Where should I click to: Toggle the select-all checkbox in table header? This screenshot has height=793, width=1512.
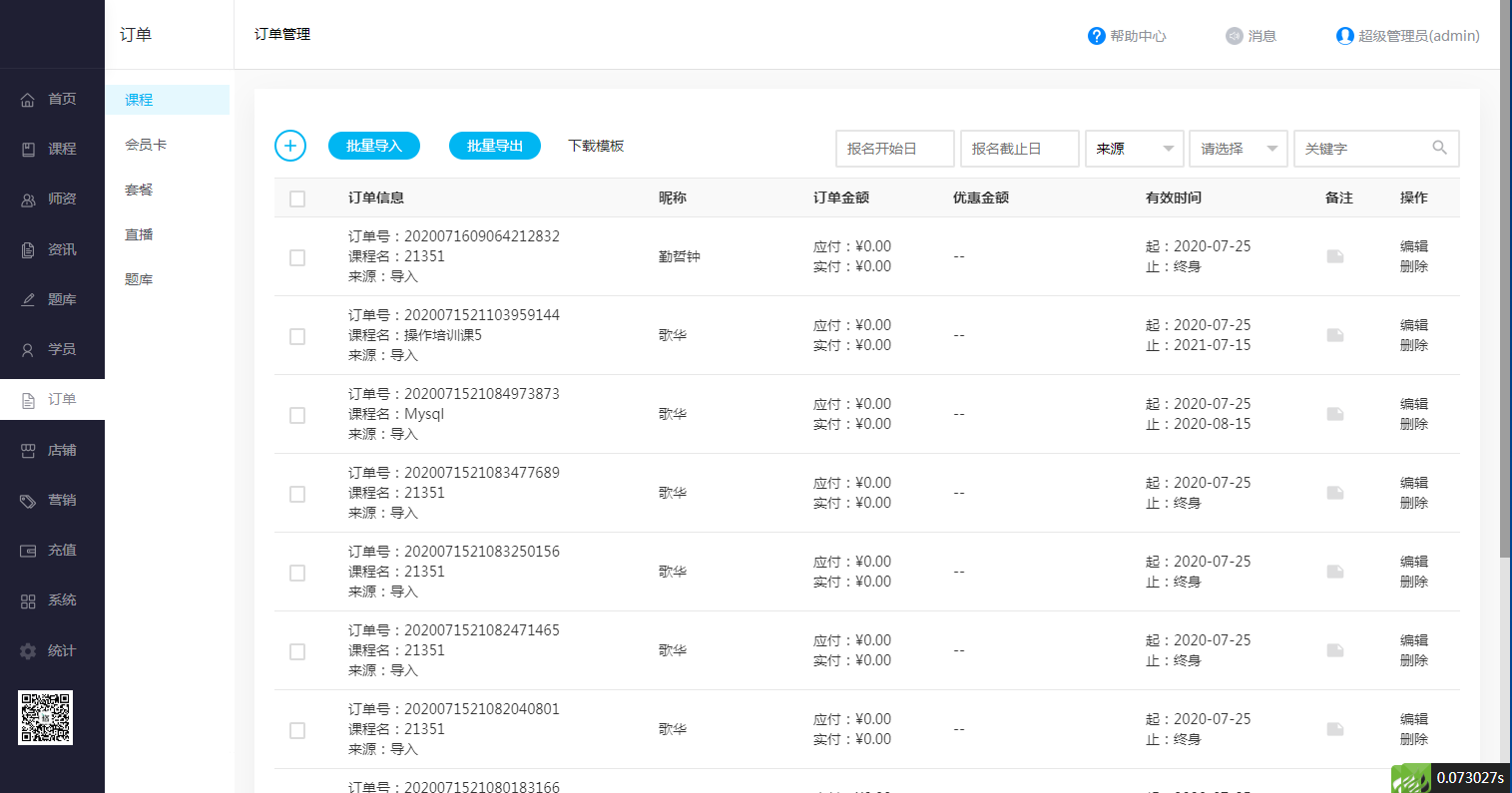[297, 198]
